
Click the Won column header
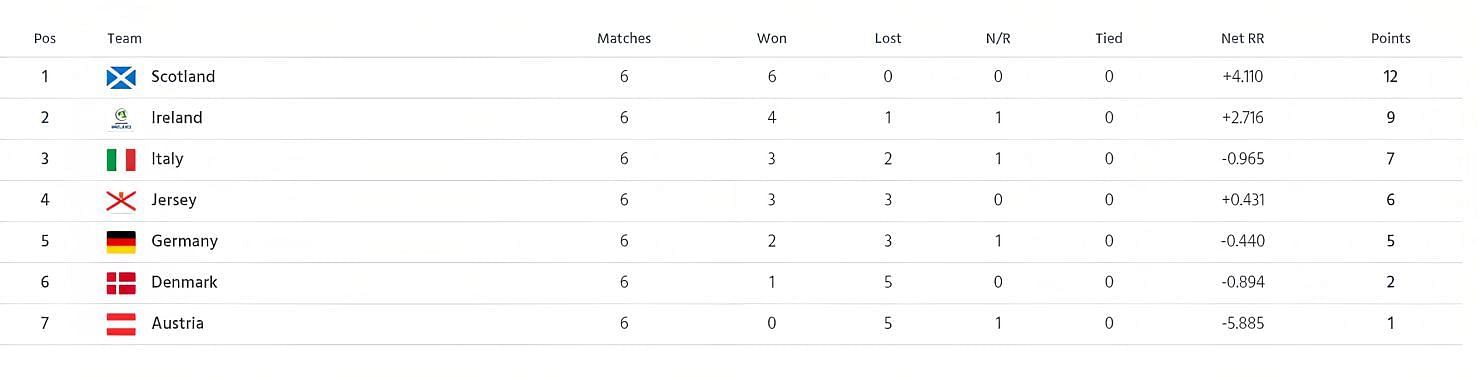click(772, 38)
